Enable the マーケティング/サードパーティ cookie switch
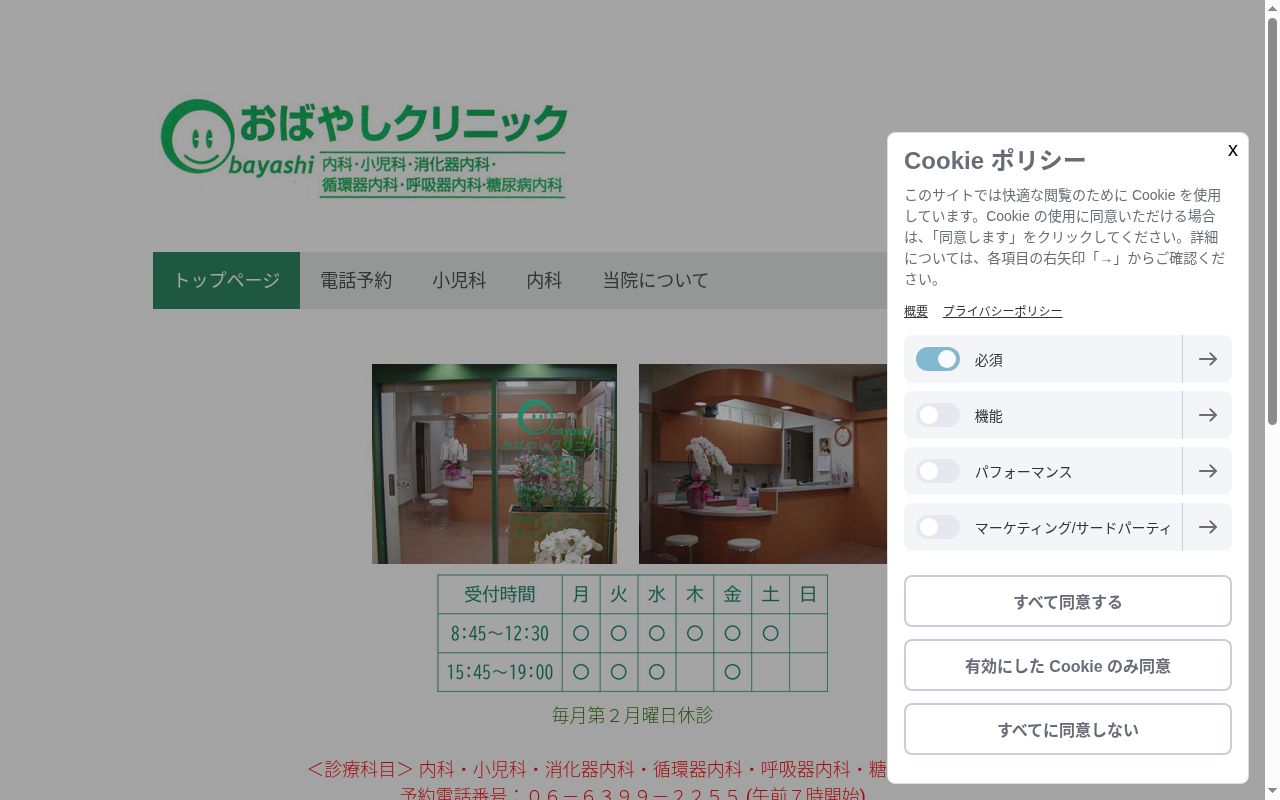The width and height of the screenshot is (1280, 800). pyautogui.click(x=938, y=527)
